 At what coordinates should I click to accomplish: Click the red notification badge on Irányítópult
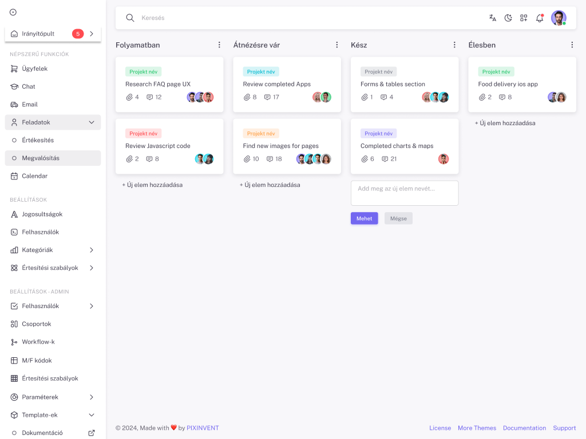point(78,34)
